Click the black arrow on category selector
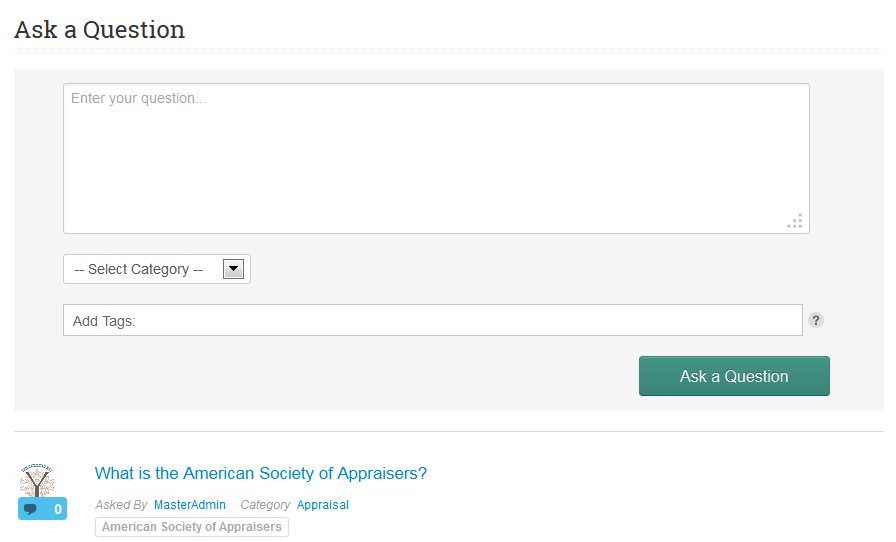Screen dimensions: 896x542 click(x=233, y=269)
